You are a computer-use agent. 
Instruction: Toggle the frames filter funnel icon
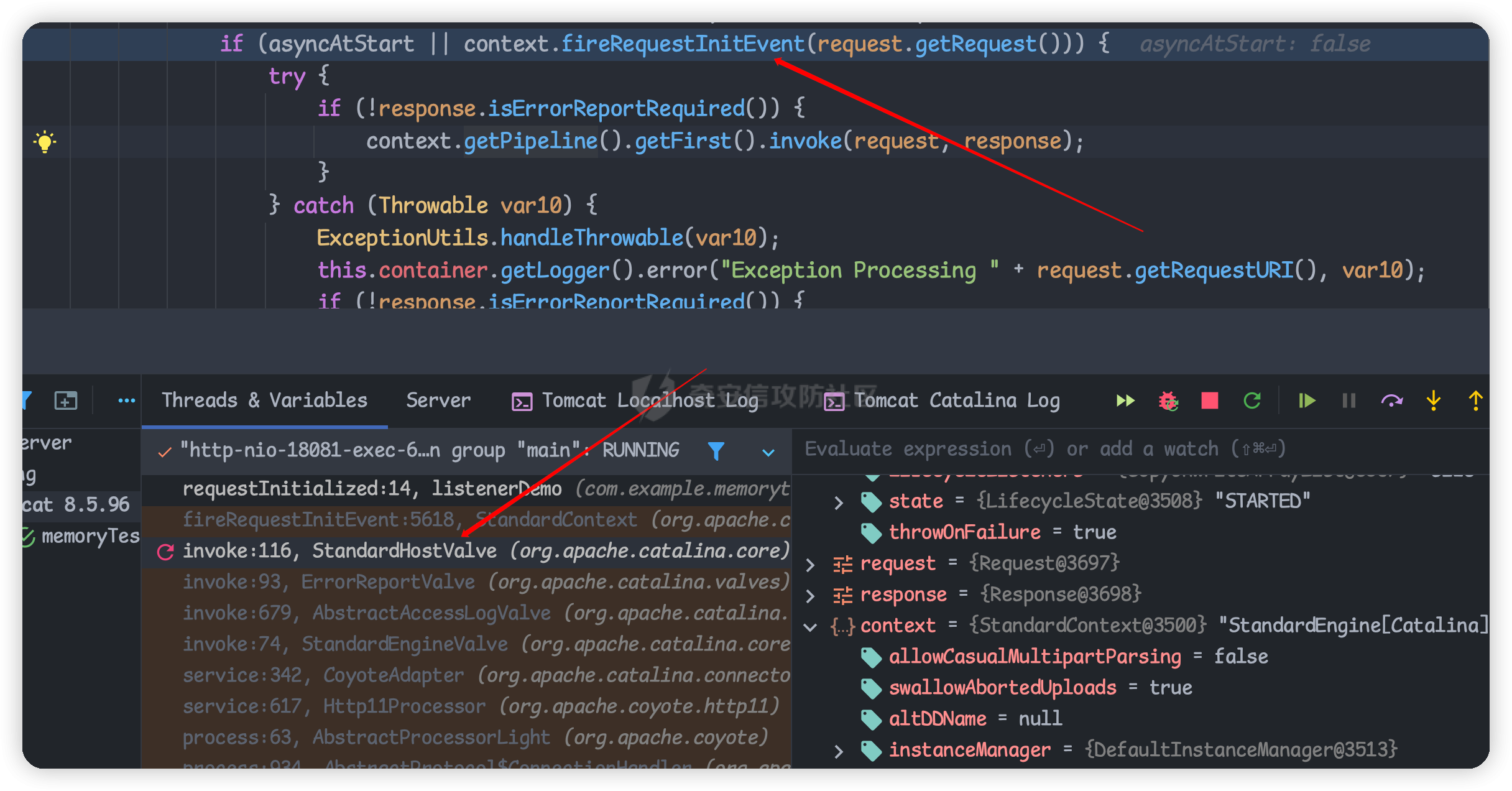pos(716,451)
